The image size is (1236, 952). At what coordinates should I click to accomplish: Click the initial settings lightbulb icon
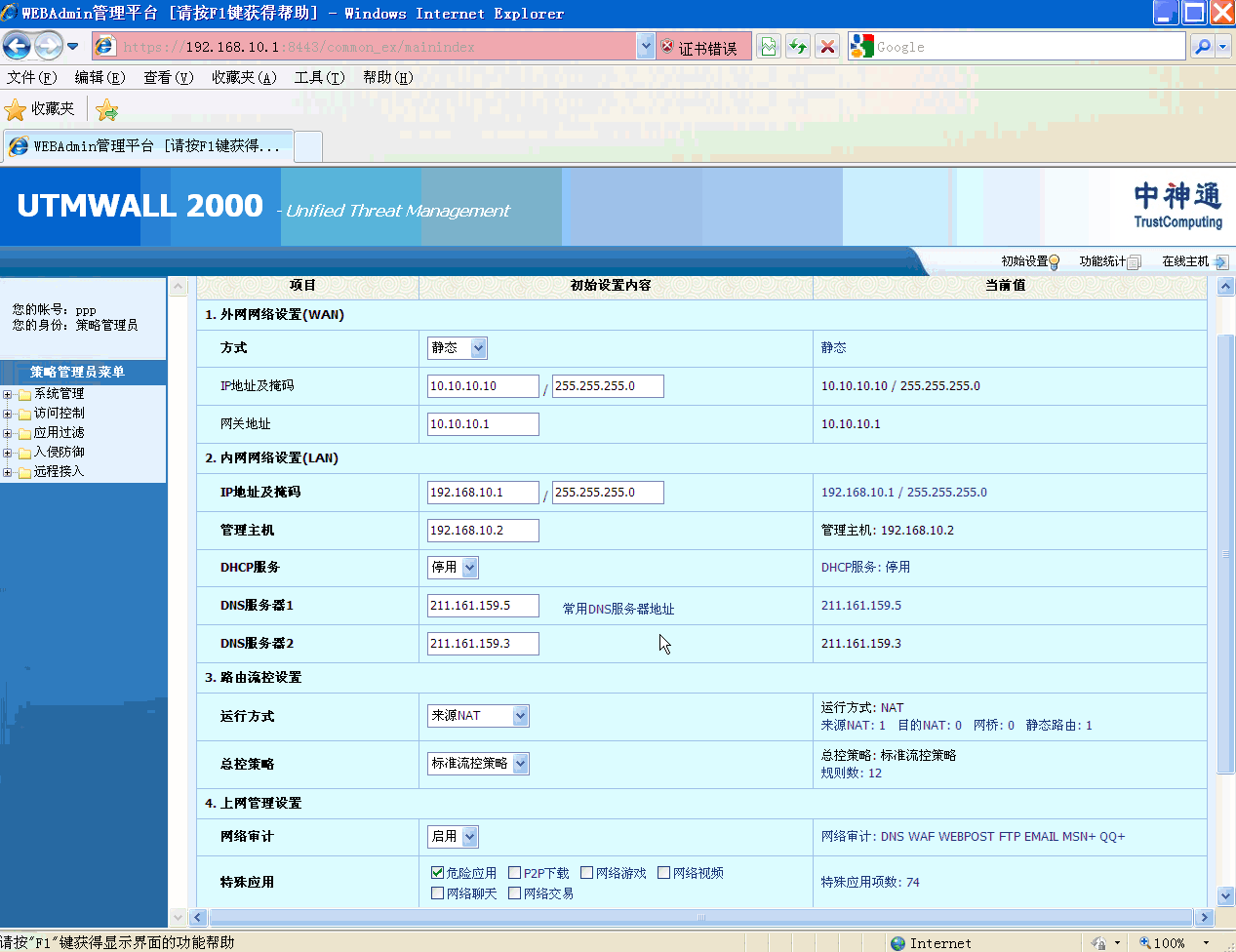click(1054, 261)
